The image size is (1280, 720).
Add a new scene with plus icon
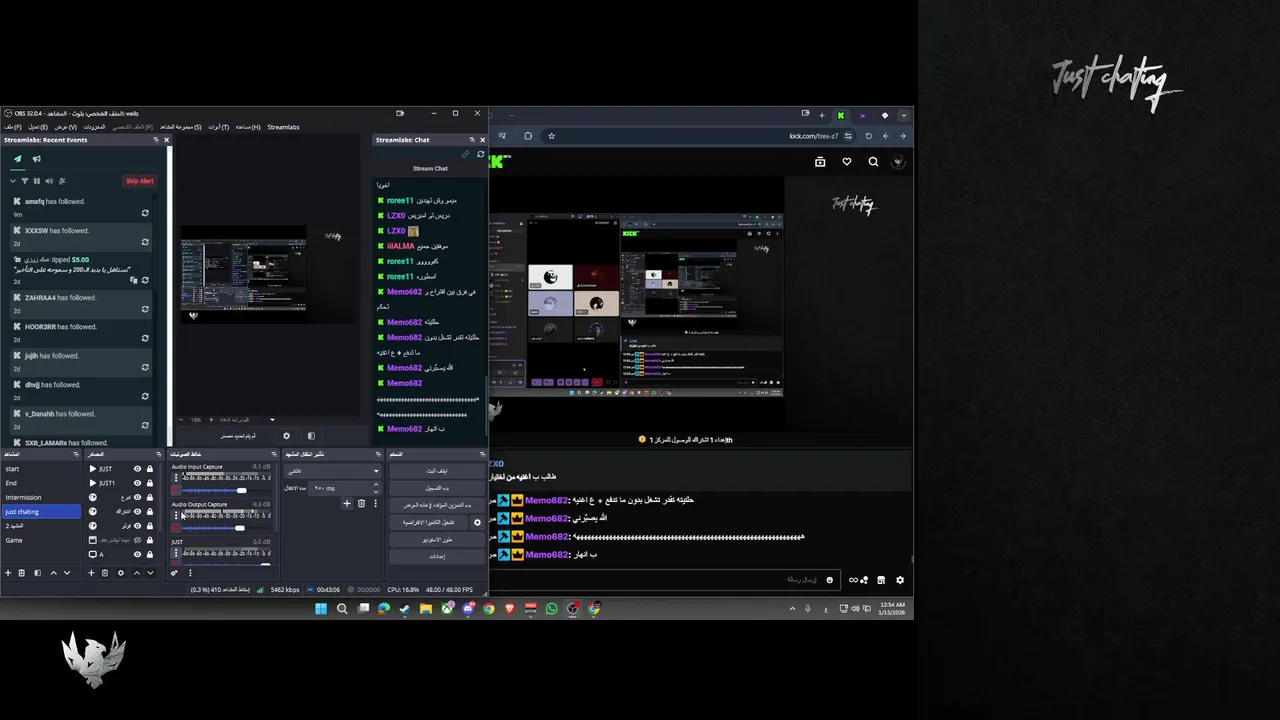[x=8, y=573]
